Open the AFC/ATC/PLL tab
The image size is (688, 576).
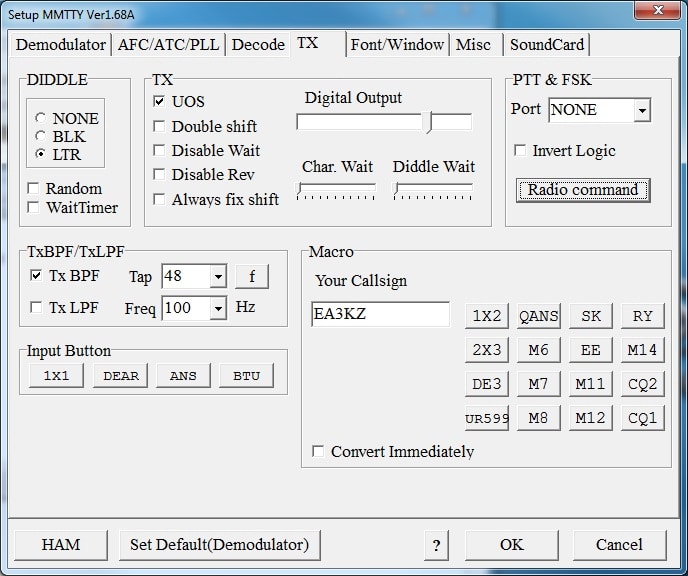(168, 45)
